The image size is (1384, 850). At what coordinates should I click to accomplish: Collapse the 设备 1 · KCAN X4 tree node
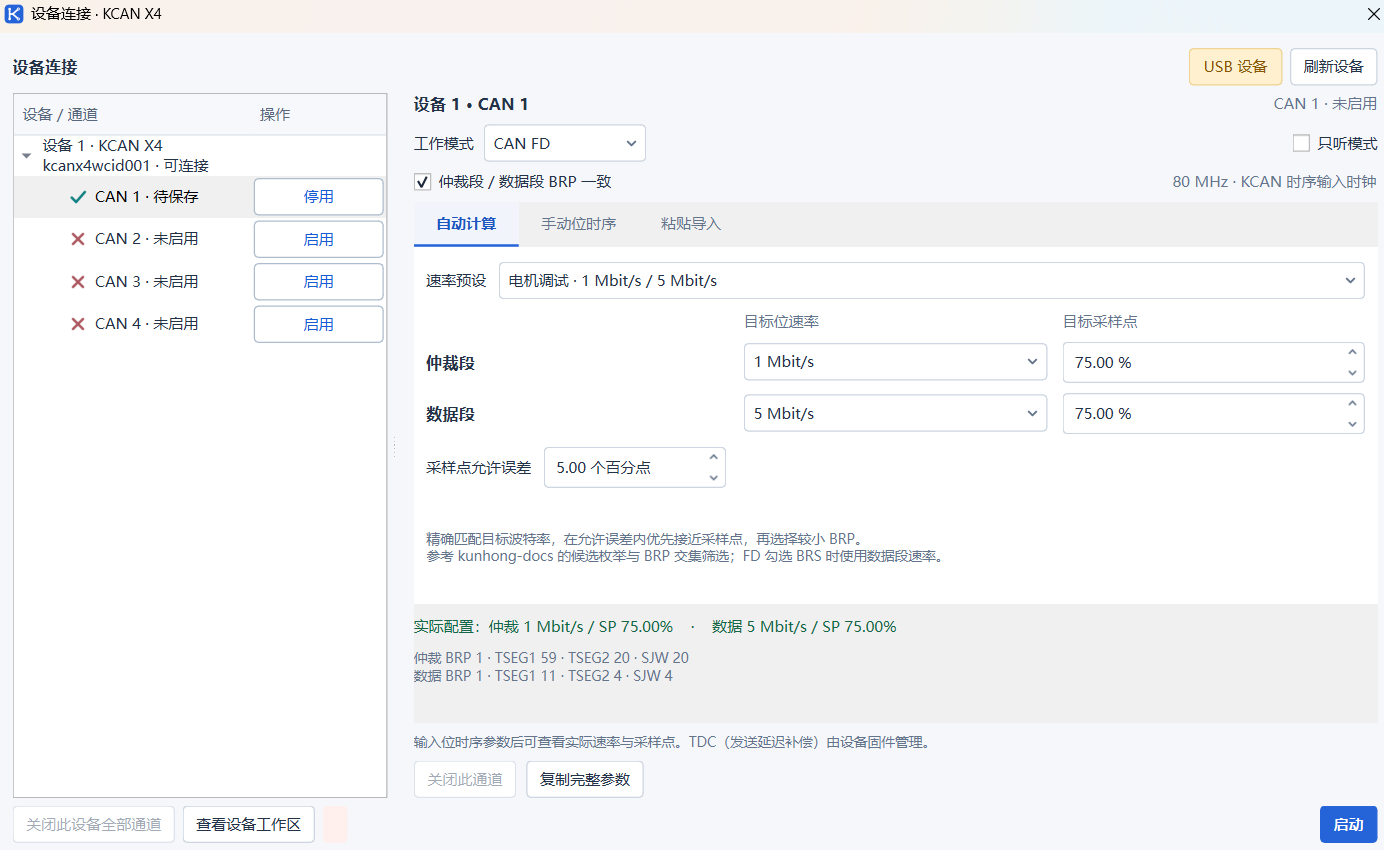click(x=27, y=156)
